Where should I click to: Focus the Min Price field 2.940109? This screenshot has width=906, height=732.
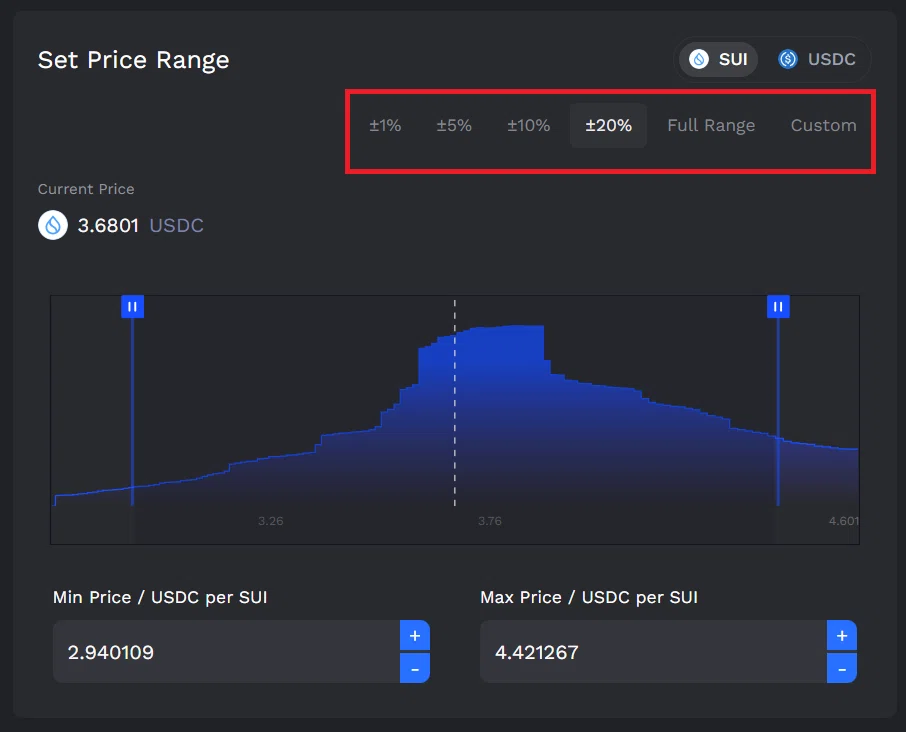click(226, 652)
